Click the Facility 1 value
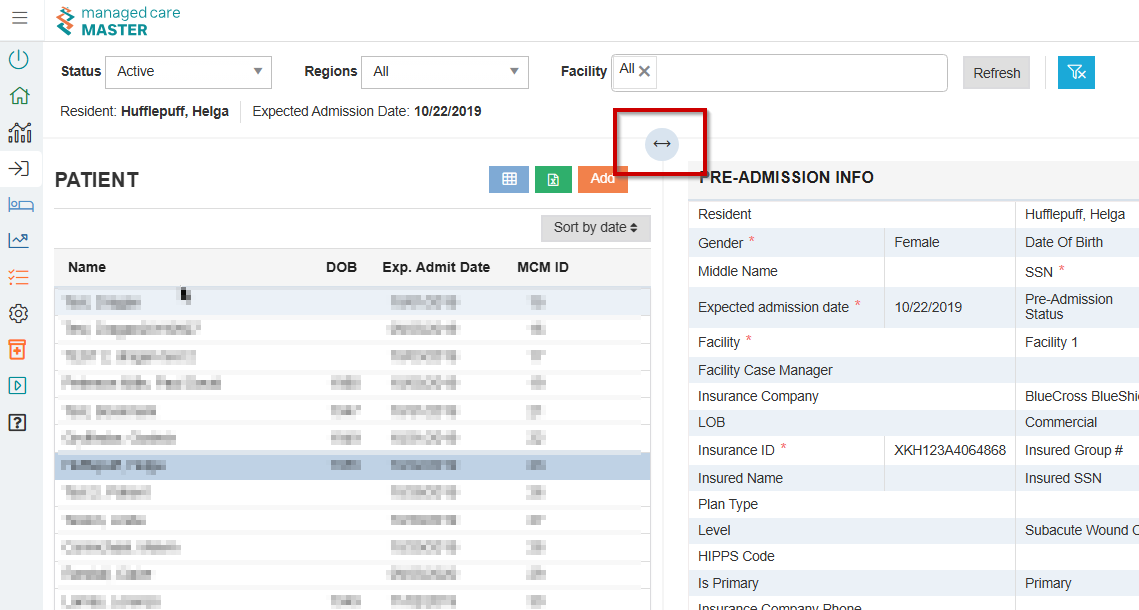Viewport: 1139px width, 610px height. tap(1051, 342)
